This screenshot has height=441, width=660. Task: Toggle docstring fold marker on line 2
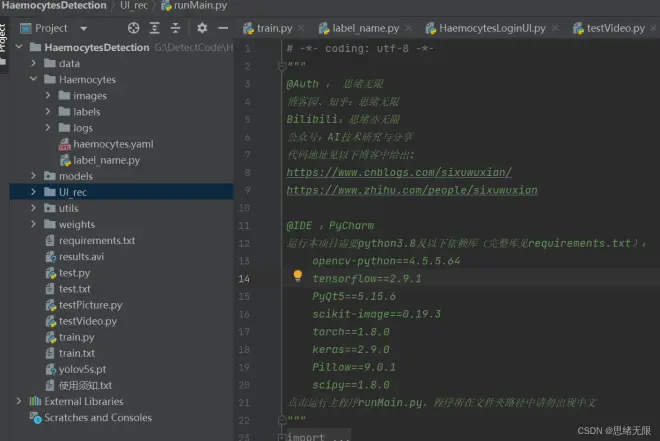282,66
